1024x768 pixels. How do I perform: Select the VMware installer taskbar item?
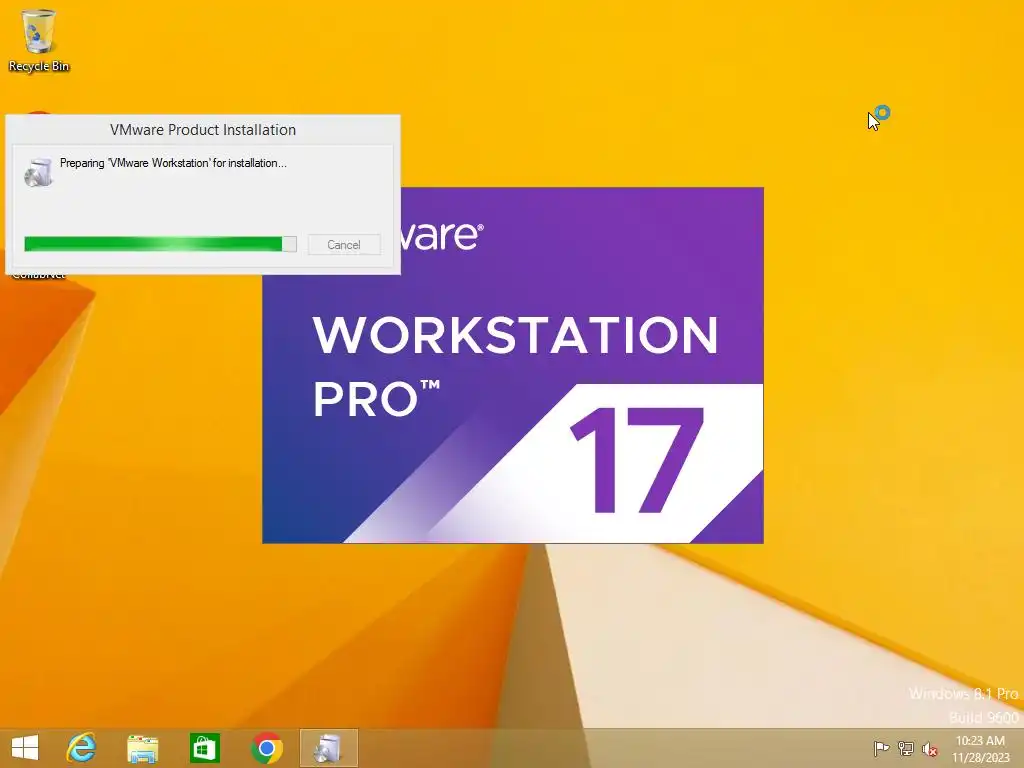coord(328,748)
